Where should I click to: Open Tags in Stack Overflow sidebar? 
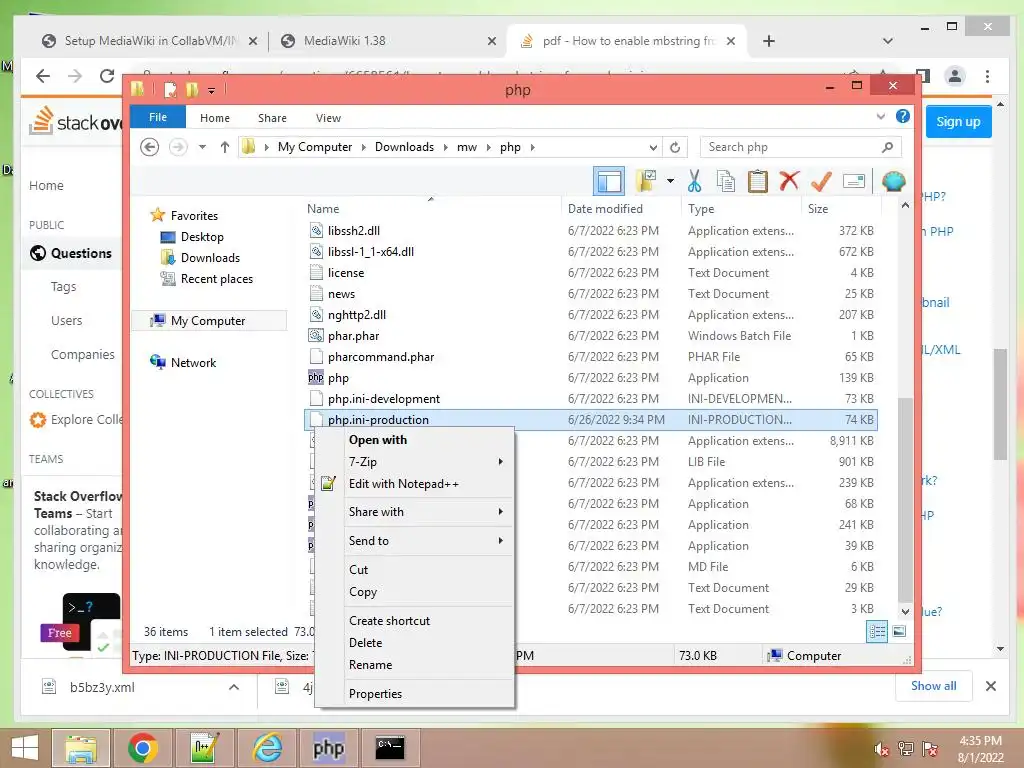click(x=63, y=287)
